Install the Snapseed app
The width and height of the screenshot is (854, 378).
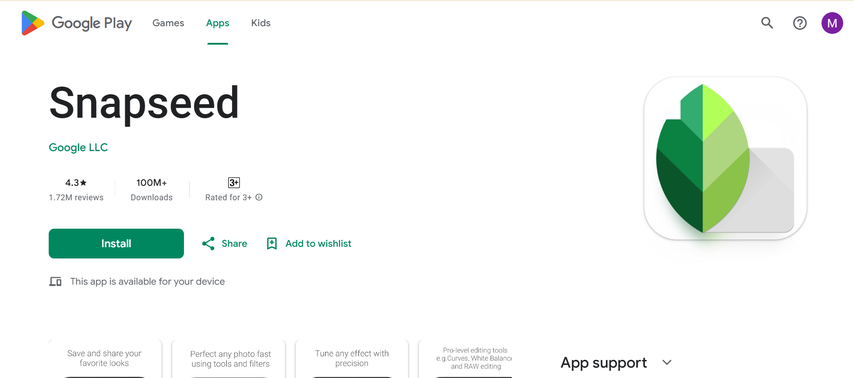click(x=116, y=243)
